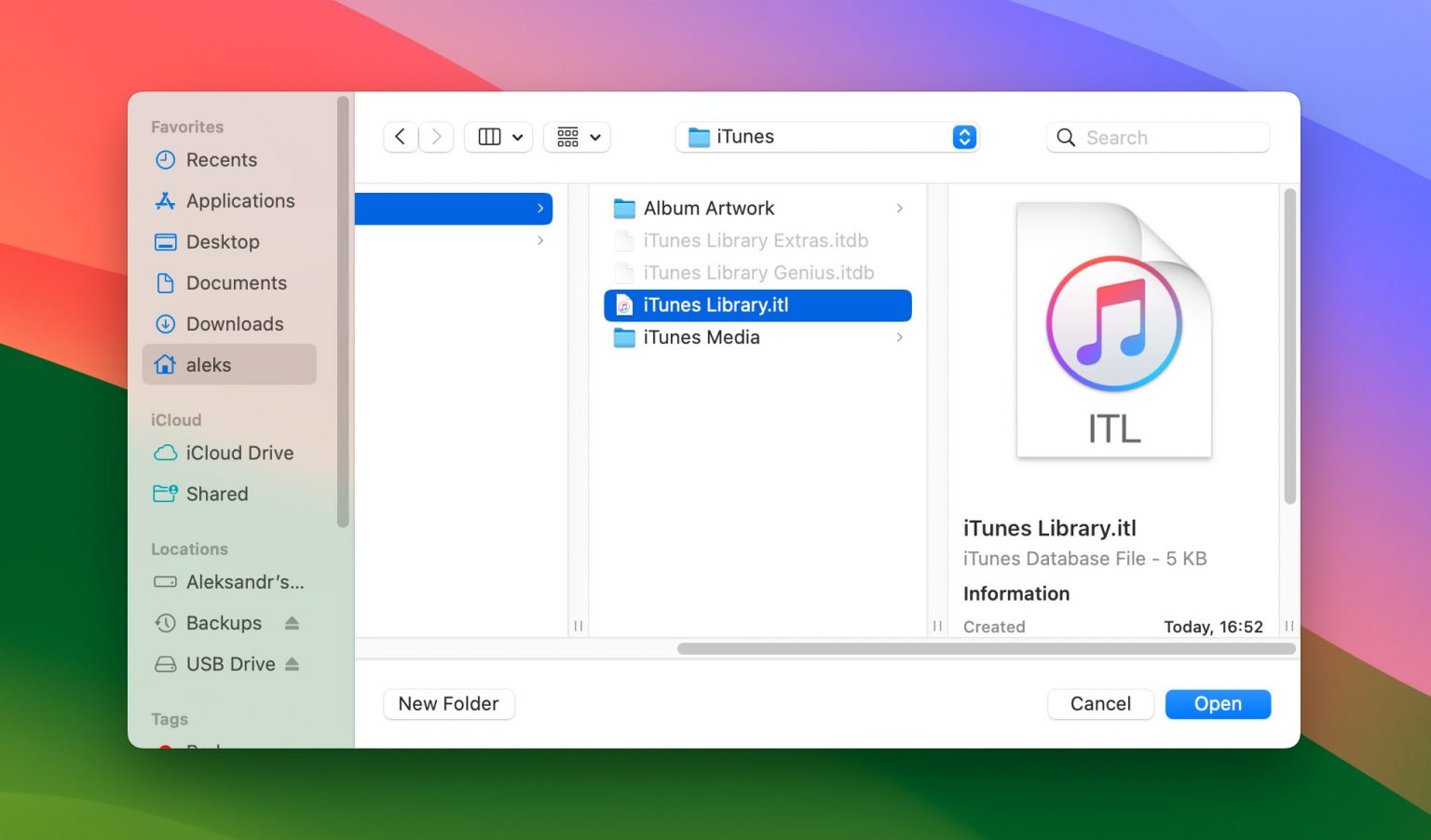Open the Shared sidebar item

pos(229,494)
